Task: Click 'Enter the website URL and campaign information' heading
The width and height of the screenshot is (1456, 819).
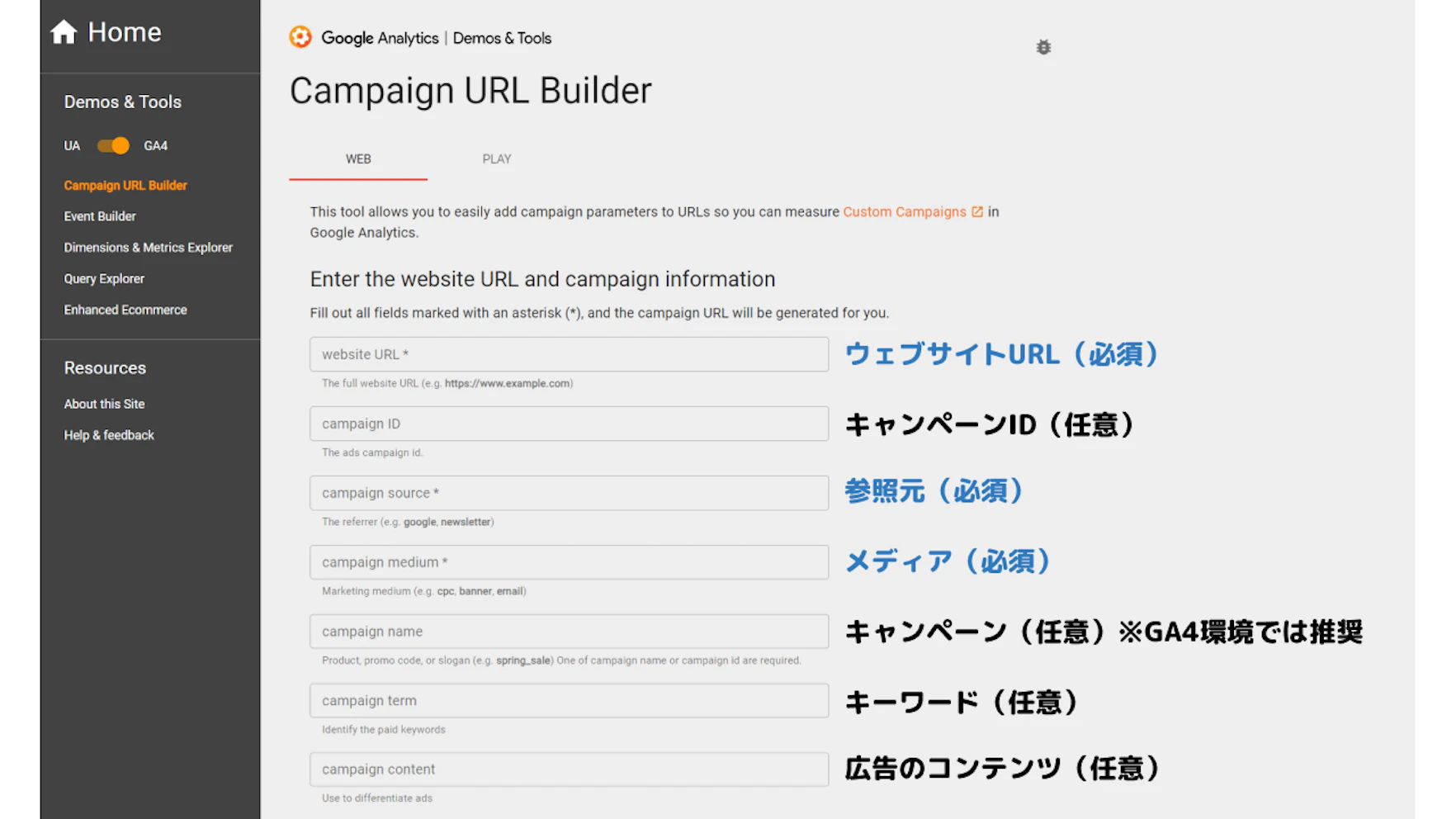Action: point(542,279)
